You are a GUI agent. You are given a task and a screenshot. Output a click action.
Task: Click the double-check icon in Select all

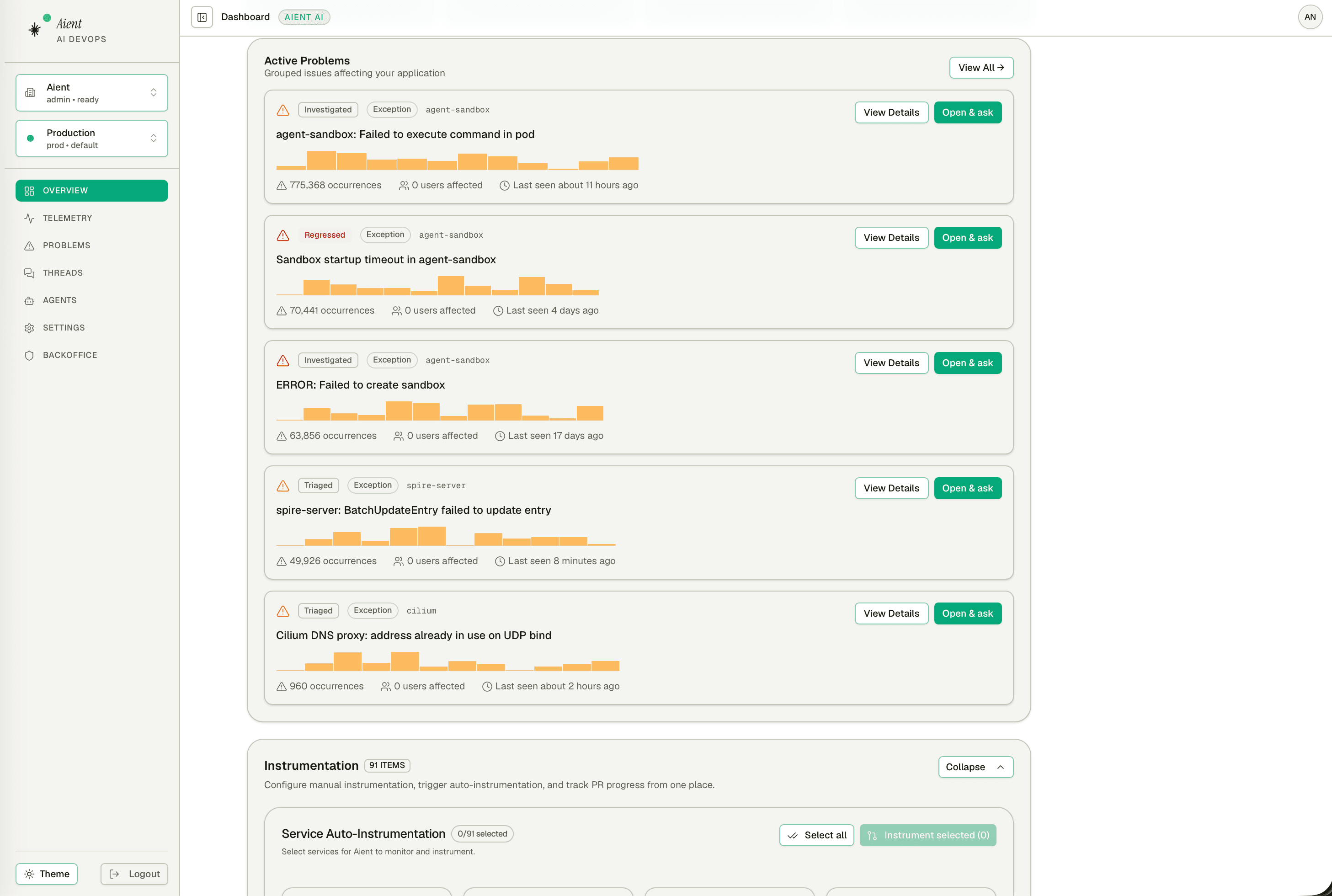(x=793, y=836)
